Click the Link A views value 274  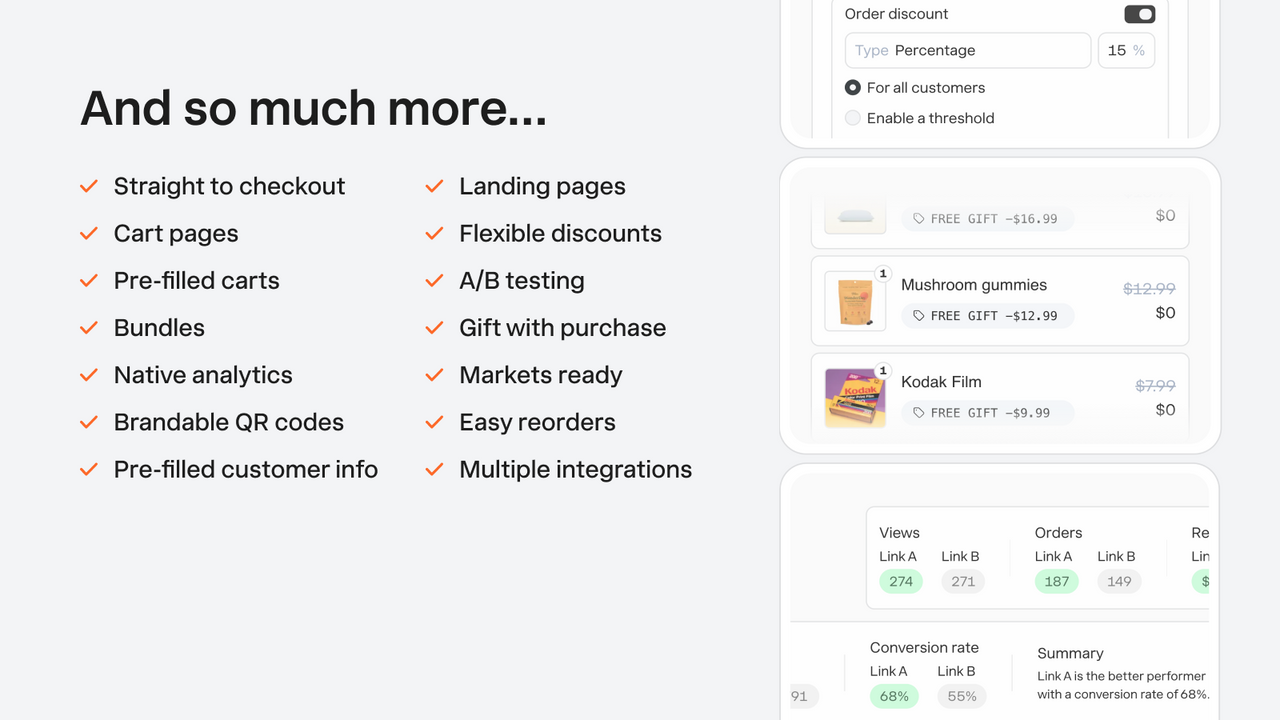click(x=901, y=581)
